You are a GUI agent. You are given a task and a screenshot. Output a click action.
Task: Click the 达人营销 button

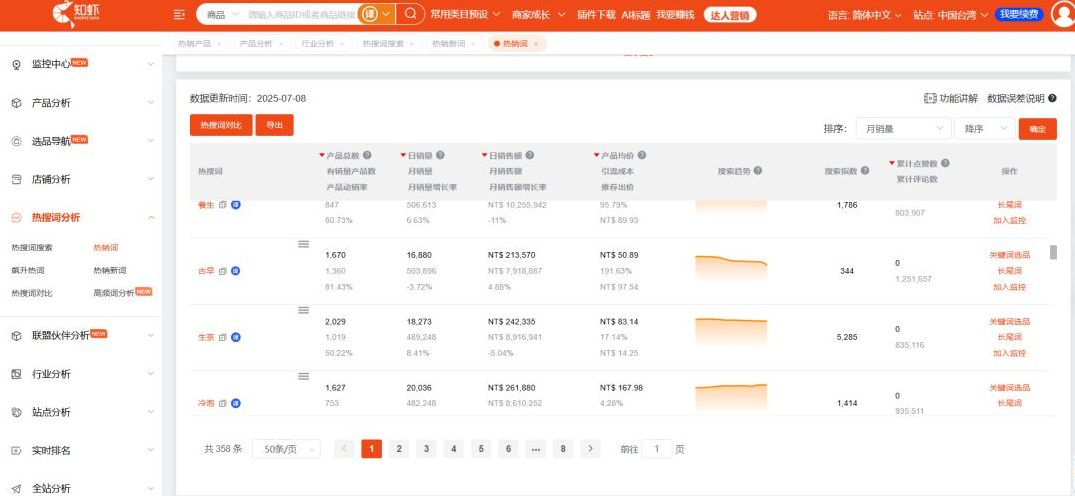click(730, 14)
